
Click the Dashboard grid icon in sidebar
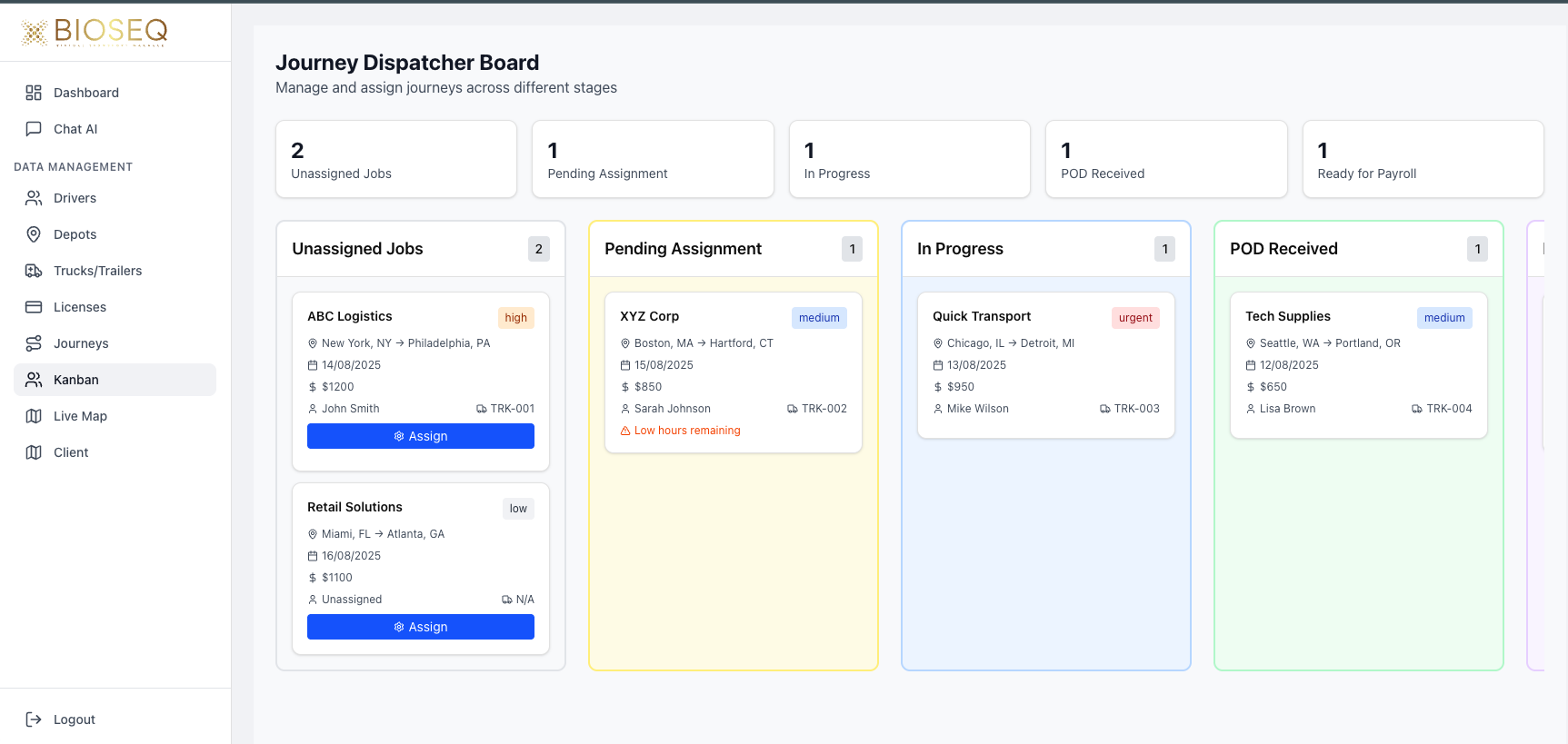[x=34, y=93]
